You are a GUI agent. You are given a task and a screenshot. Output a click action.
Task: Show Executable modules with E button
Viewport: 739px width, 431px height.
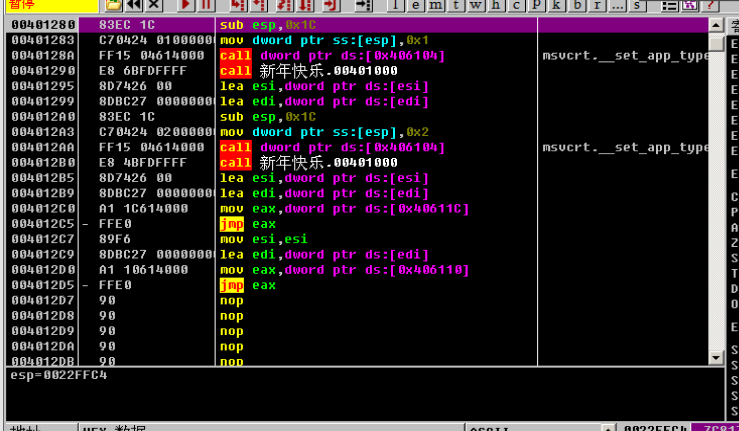415,6
